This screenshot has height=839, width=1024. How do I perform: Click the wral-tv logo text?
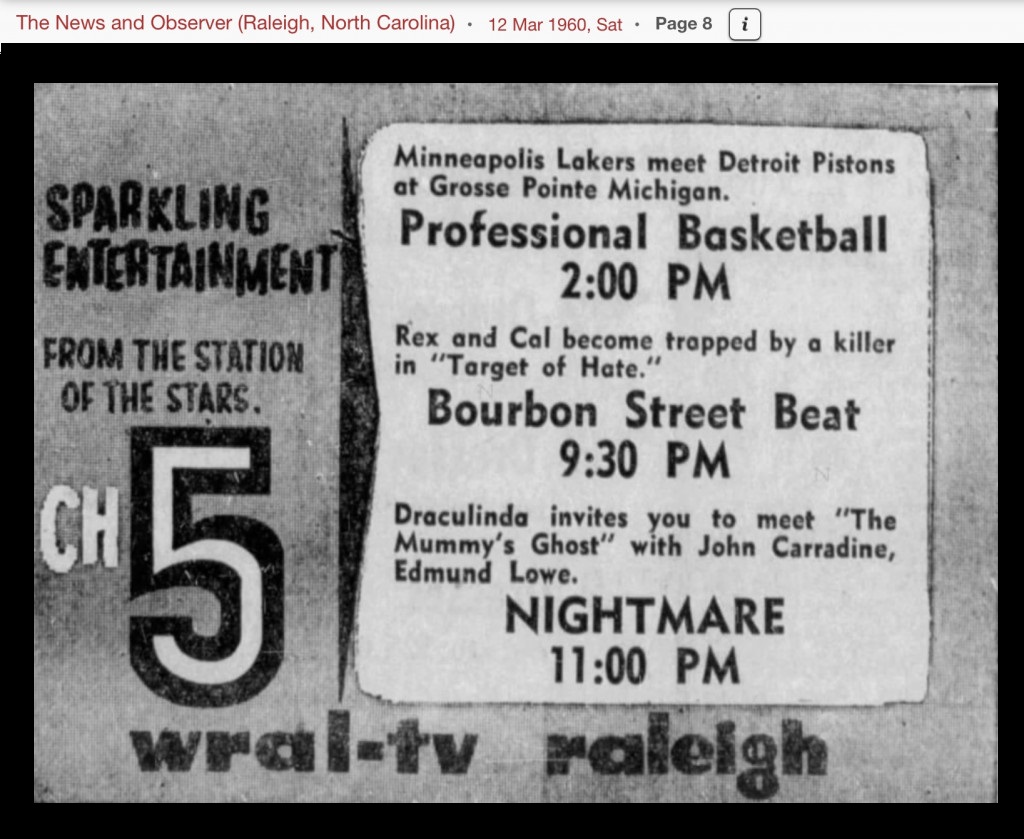coord(303,750)
